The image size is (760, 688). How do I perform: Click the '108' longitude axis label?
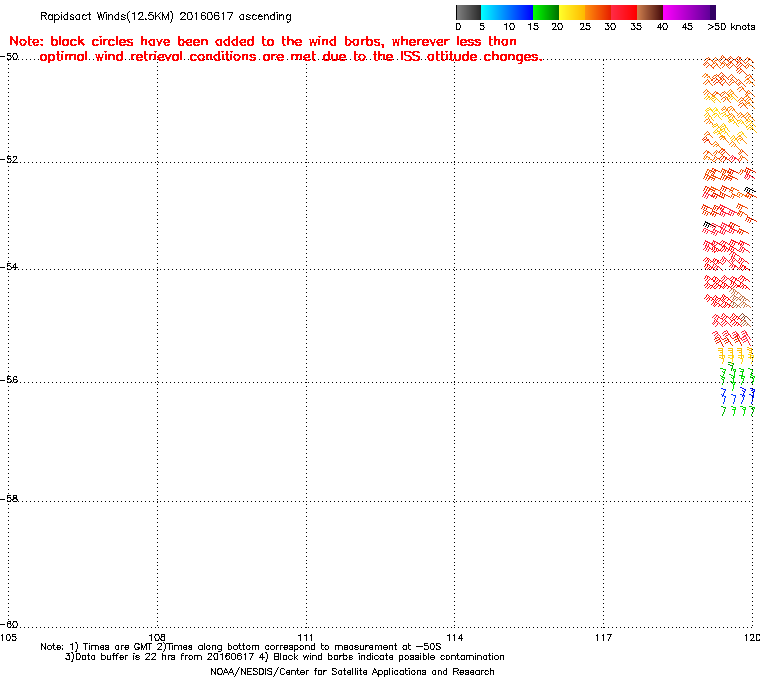(157, 637)
